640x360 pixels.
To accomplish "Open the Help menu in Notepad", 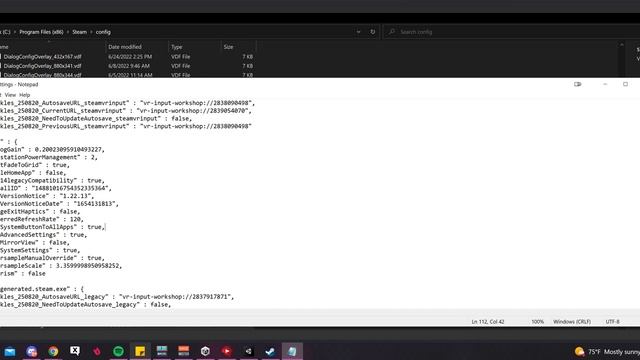I will click(24, 95).
